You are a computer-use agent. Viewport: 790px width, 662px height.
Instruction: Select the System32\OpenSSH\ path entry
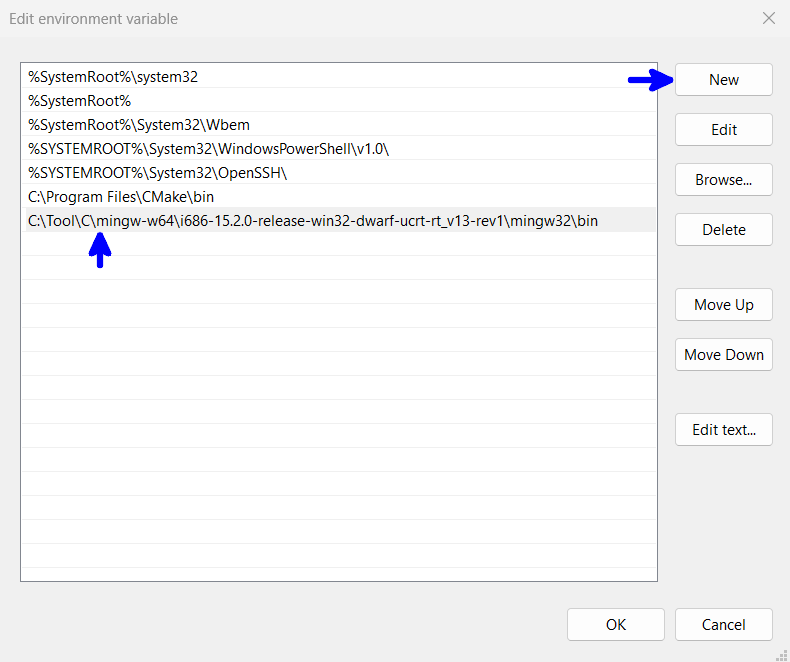(x=339, y=173)
